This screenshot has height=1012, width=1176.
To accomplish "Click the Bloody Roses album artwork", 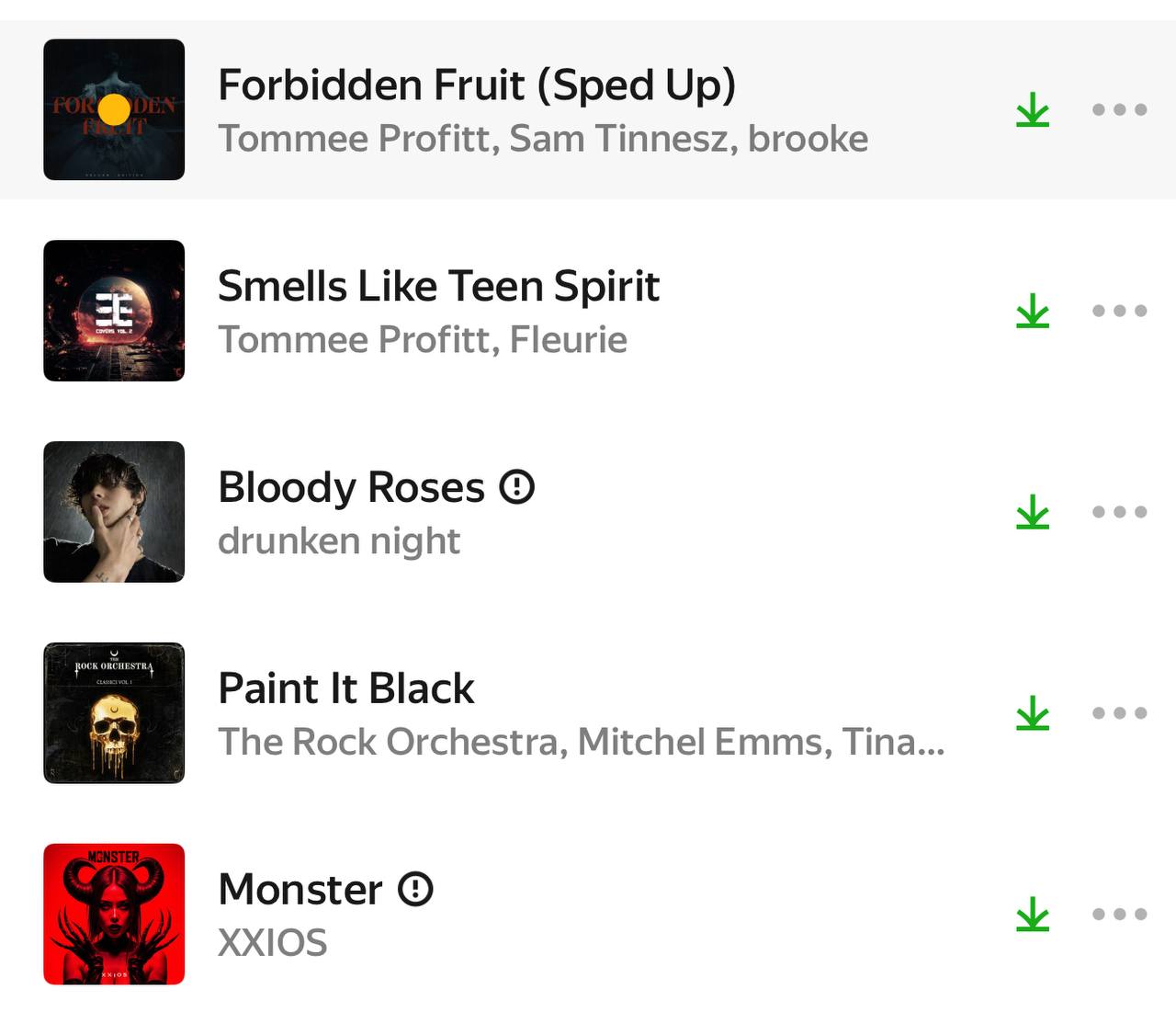I will tap(114, 512).
